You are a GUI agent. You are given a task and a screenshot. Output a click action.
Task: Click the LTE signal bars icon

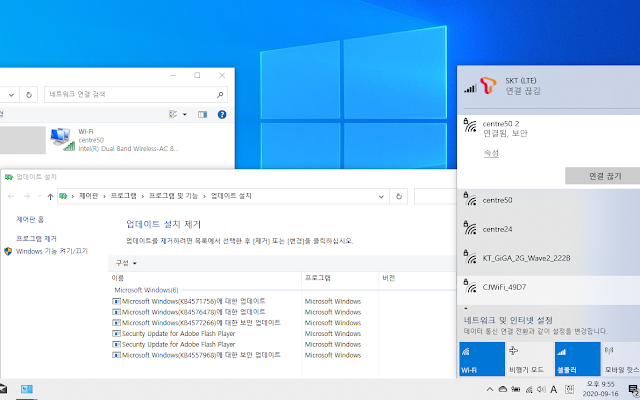pos(470,88)
